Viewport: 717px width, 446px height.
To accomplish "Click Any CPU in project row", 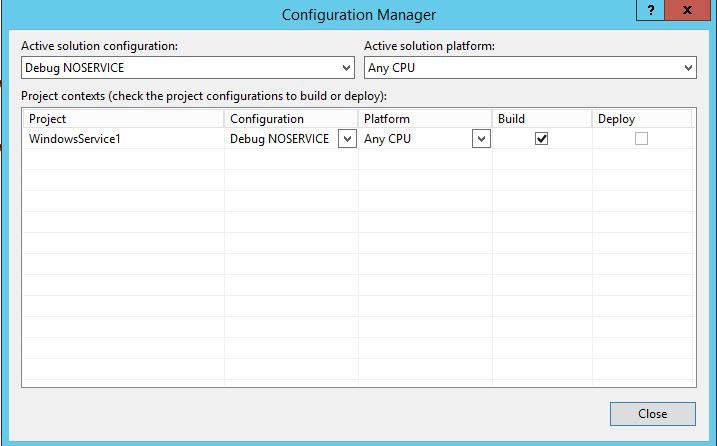I will [387, 139].
